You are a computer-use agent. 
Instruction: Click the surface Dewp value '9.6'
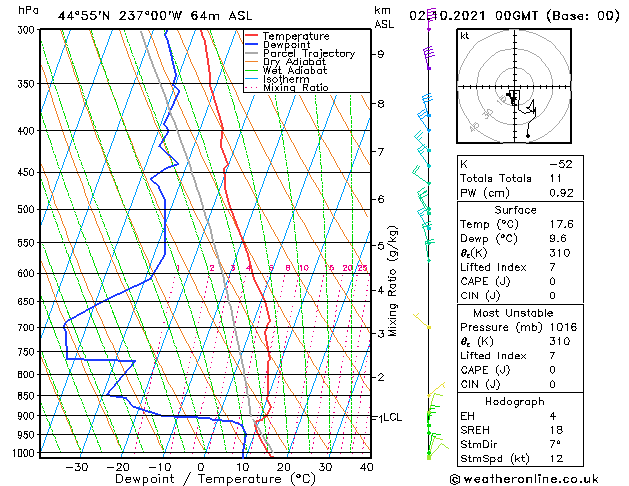pos(558,239)
